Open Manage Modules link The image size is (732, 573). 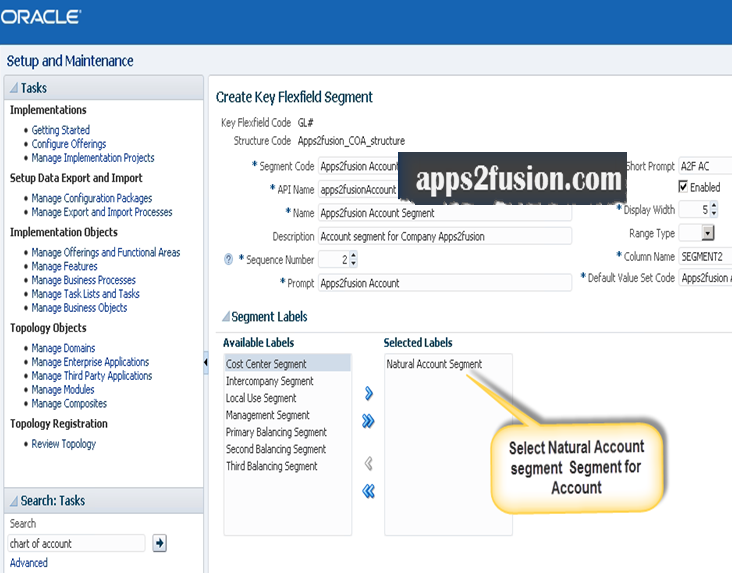pos(63,389)
